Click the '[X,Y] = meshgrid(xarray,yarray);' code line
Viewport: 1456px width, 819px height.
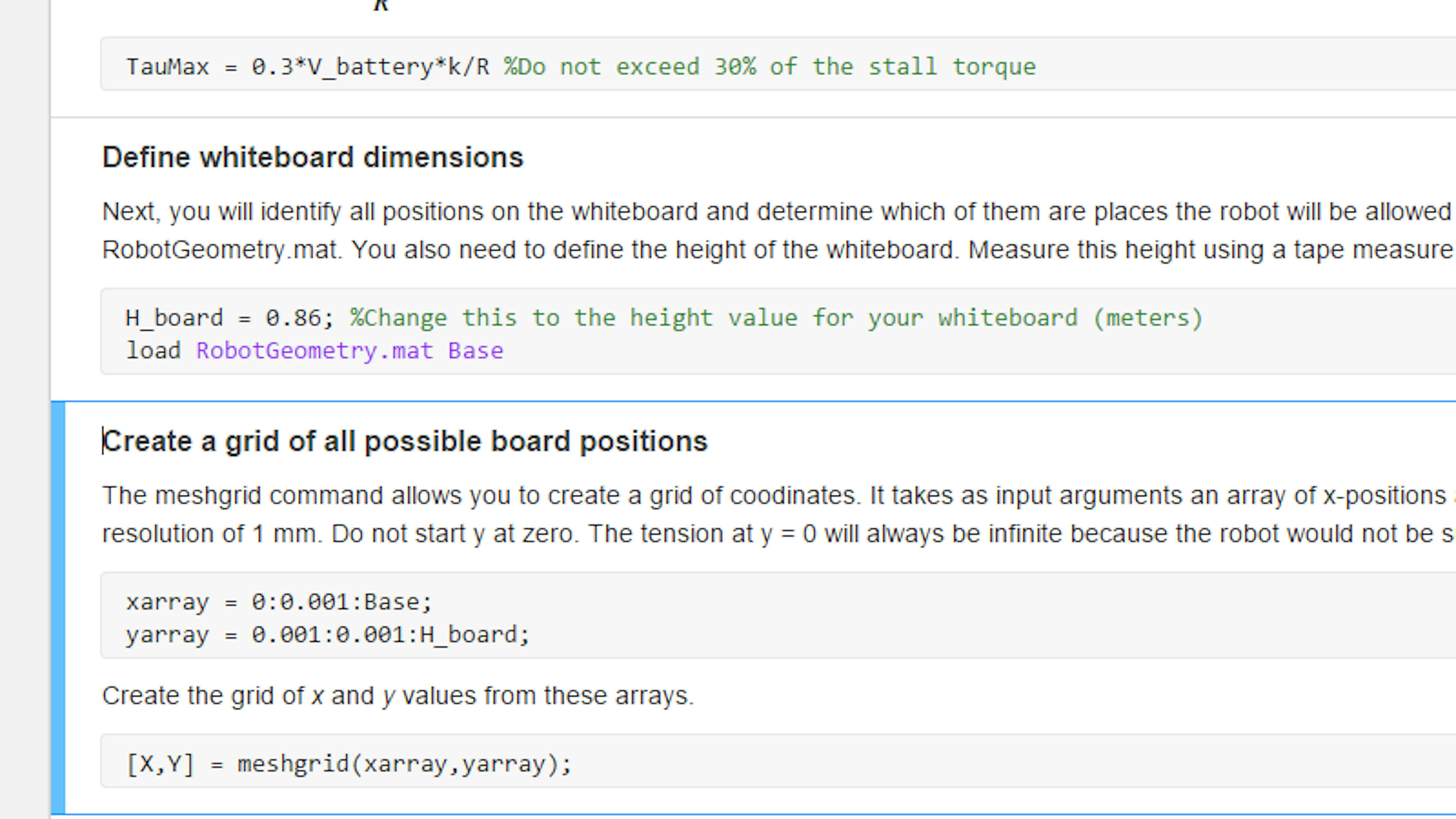pos(349,764)
